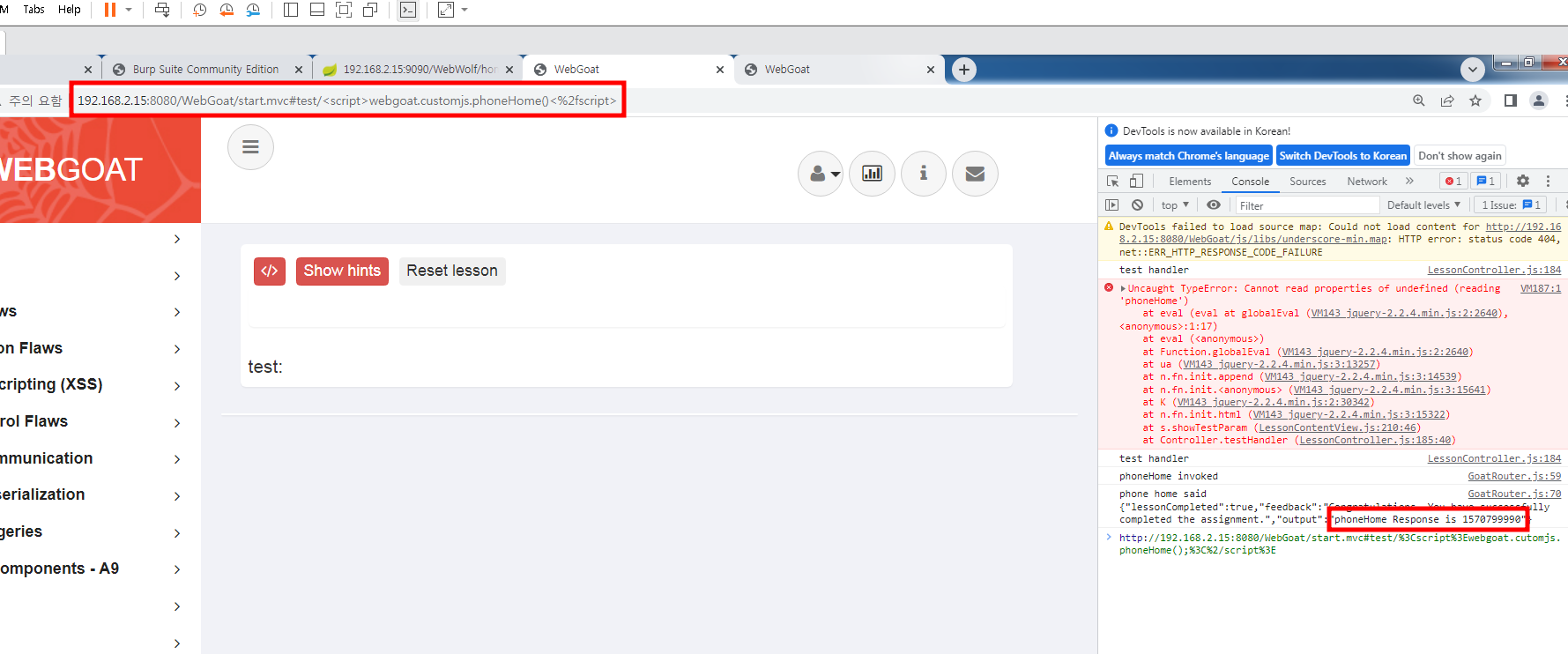Open DevTools settings gear

(1523, 181)
